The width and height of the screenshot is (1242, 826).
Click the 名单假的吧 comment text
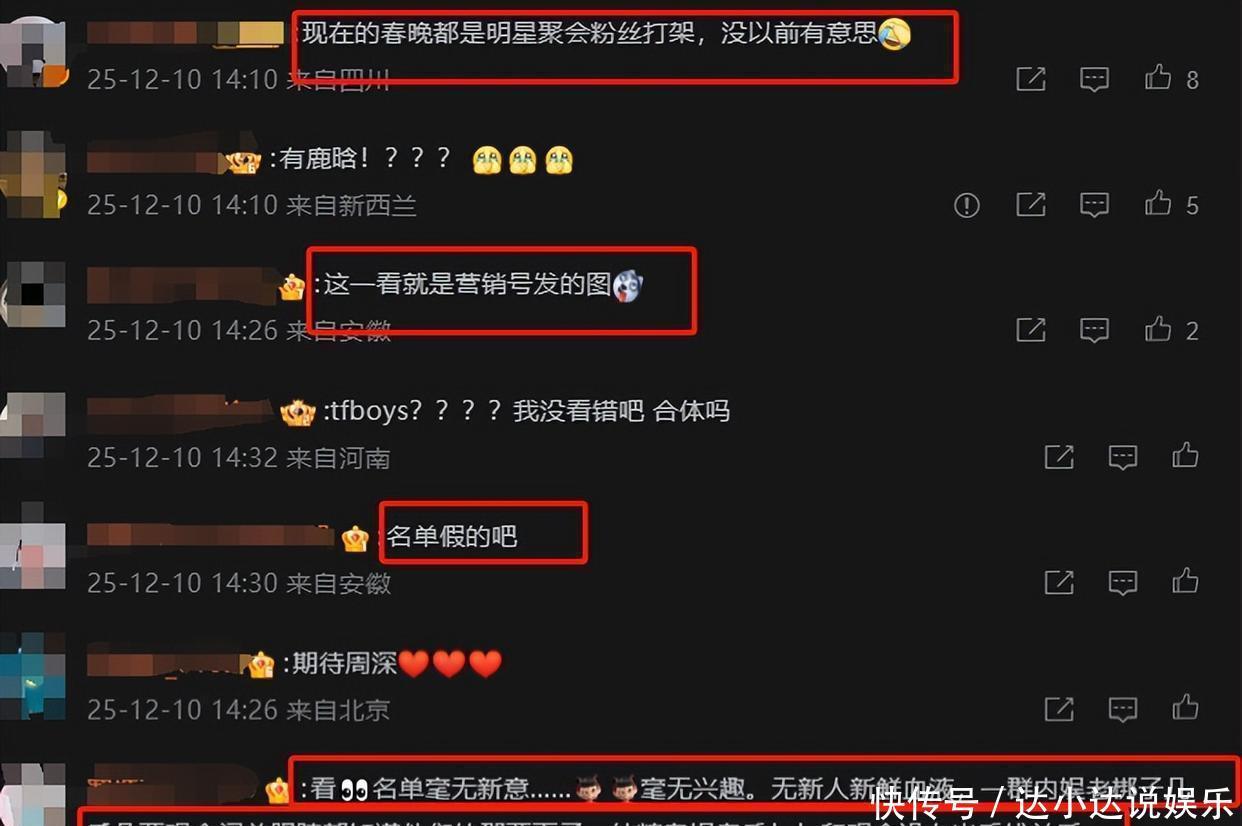(452, 537)
